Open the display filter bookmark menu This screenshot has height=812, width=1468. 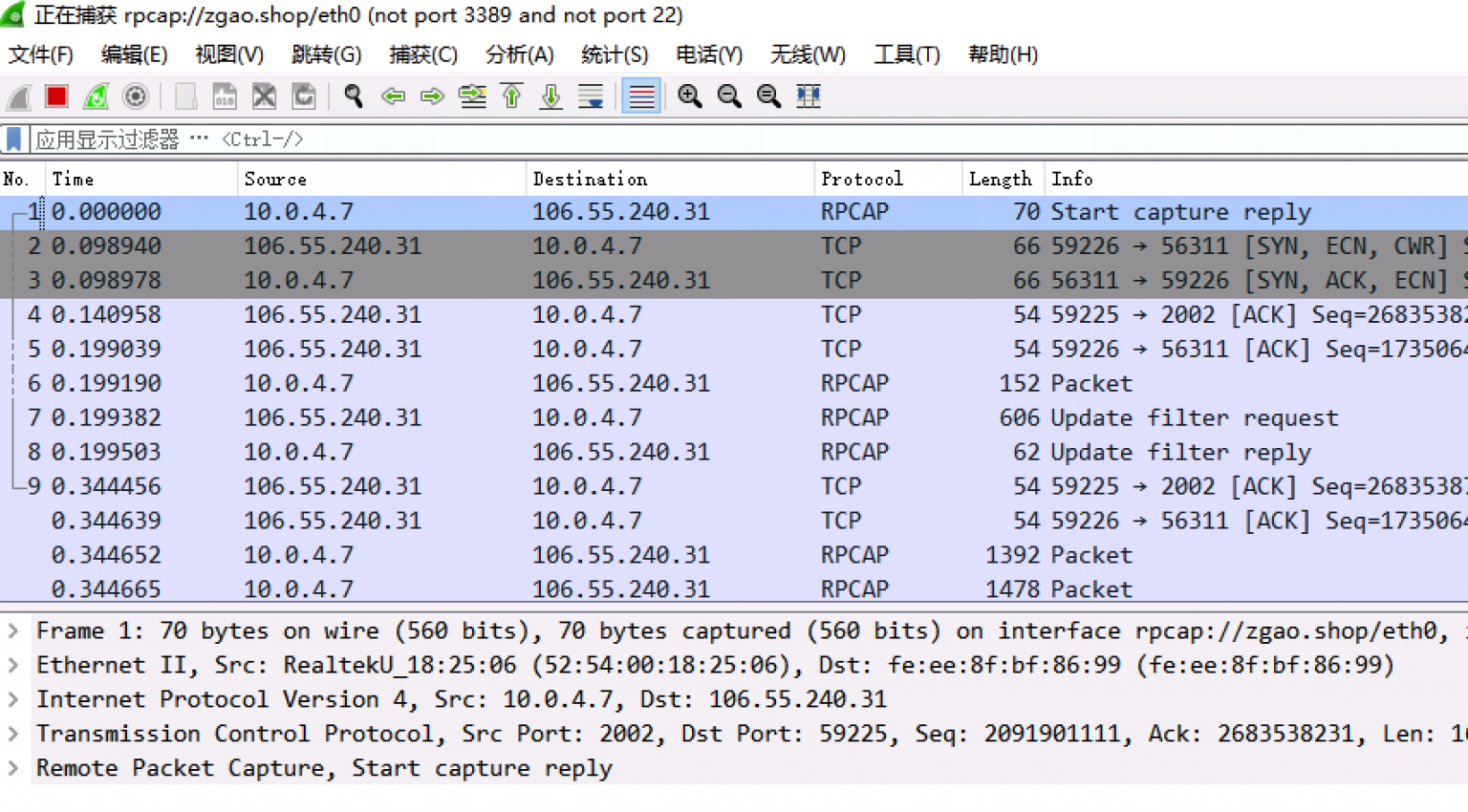point(14,139)
